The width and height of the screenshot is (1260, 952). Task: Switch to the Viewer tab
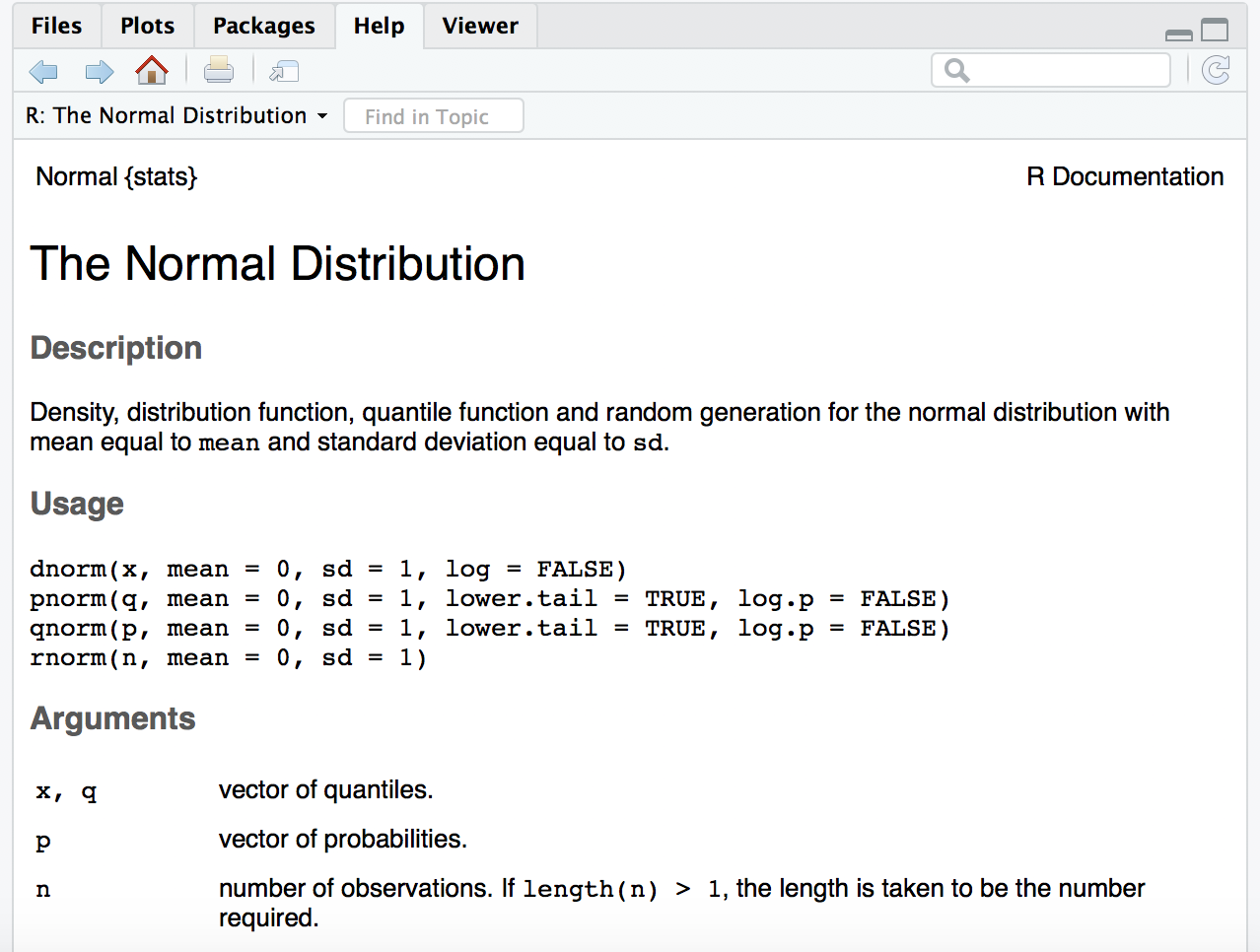(479, 26)
